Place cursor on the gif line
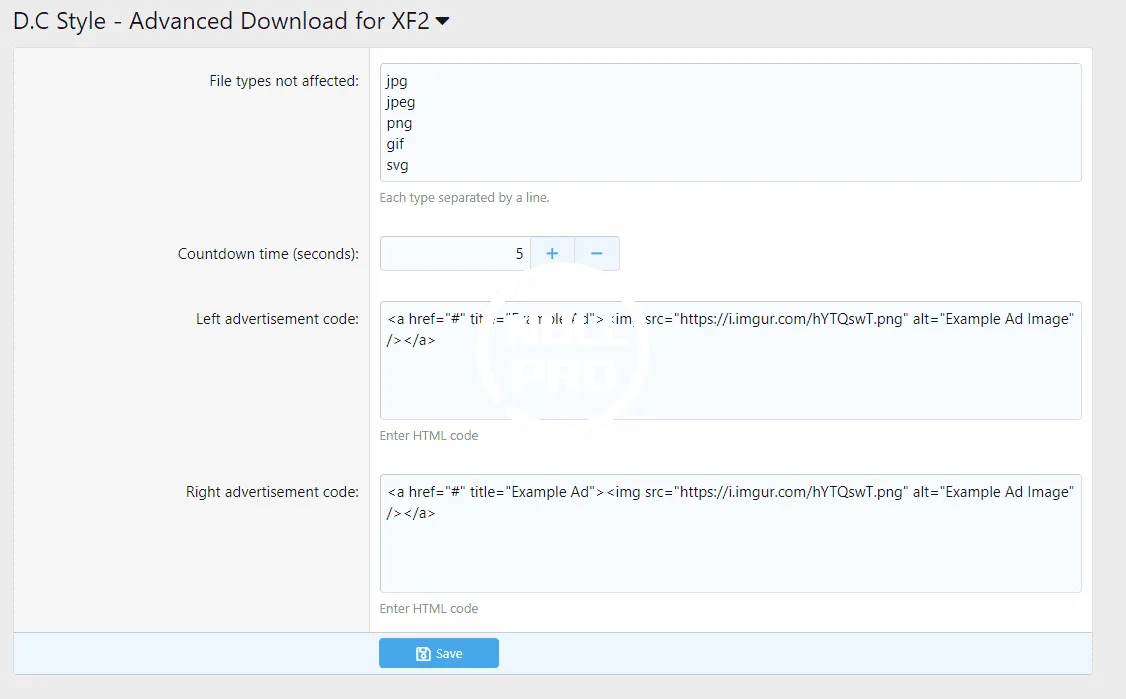This screenshot has height=699, width=1126. click(395, 144)
